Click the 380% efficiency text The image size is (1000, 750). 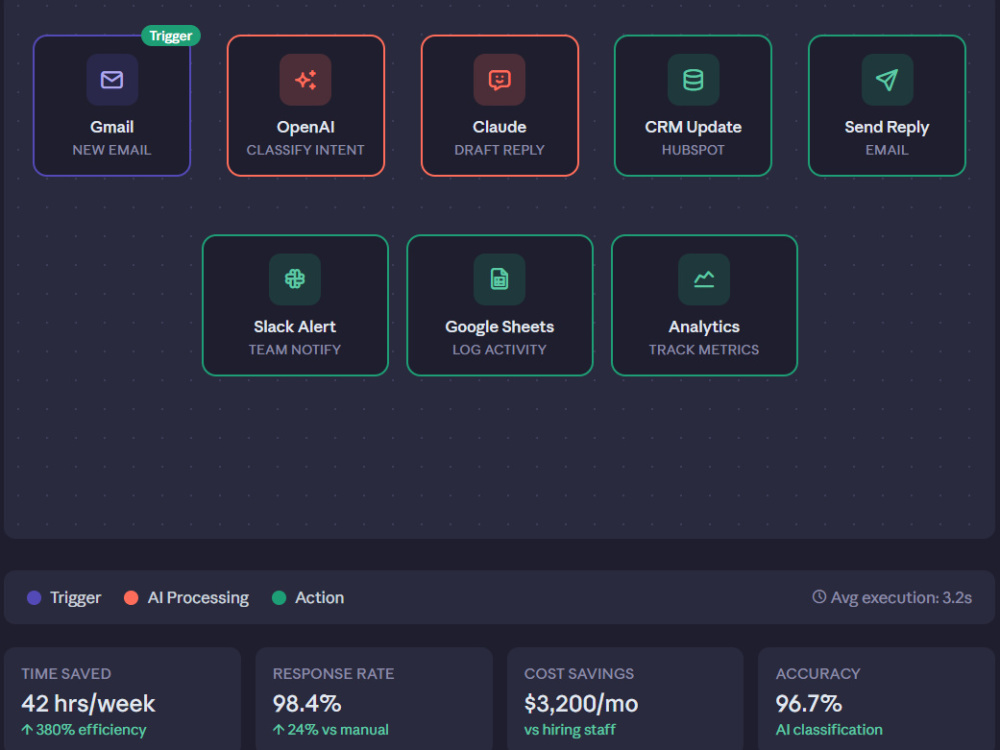91,730
